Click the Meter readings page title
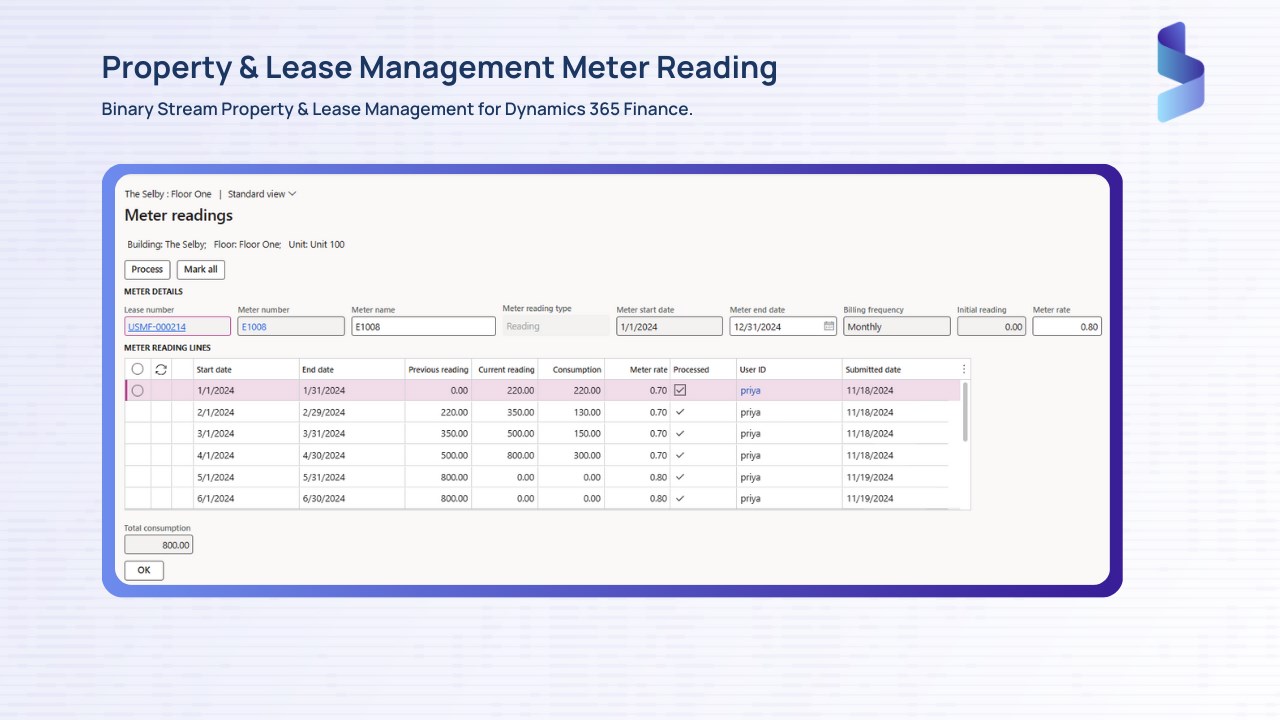The height and width of the screenshot is (720, 1280). [179, 216]
